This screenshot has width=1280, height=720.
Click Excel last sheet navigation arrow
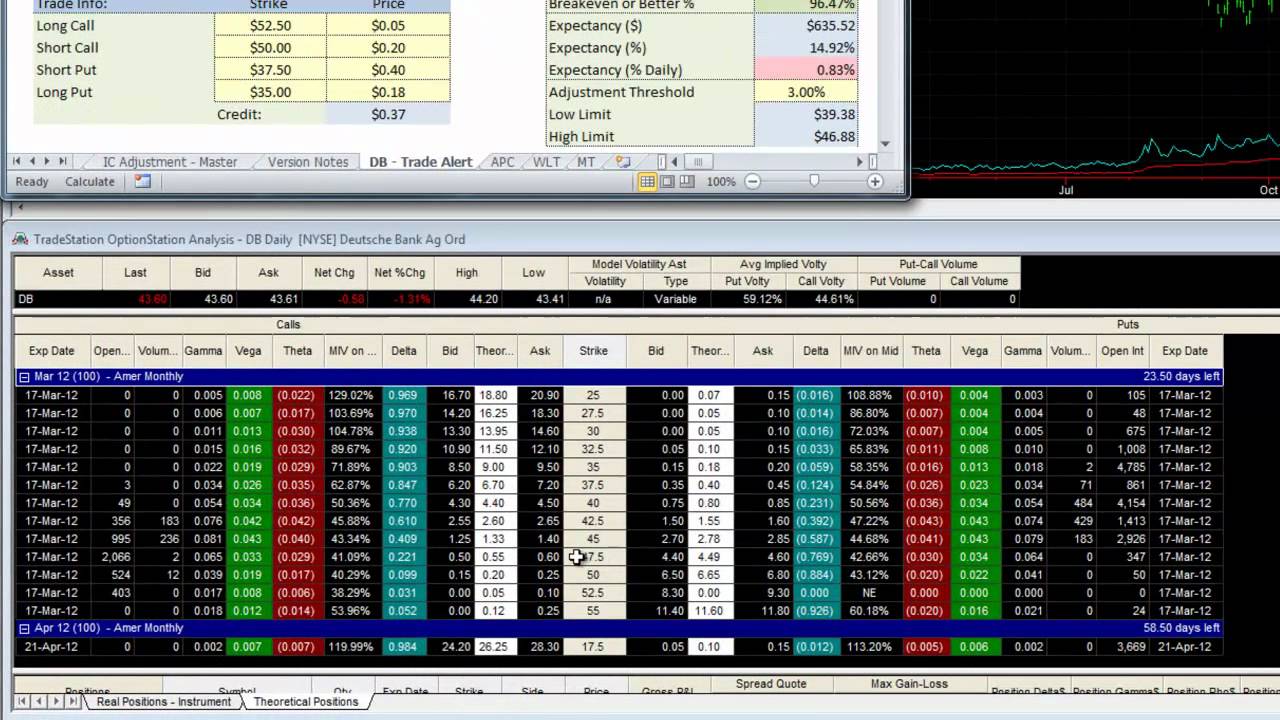(62, 161)
